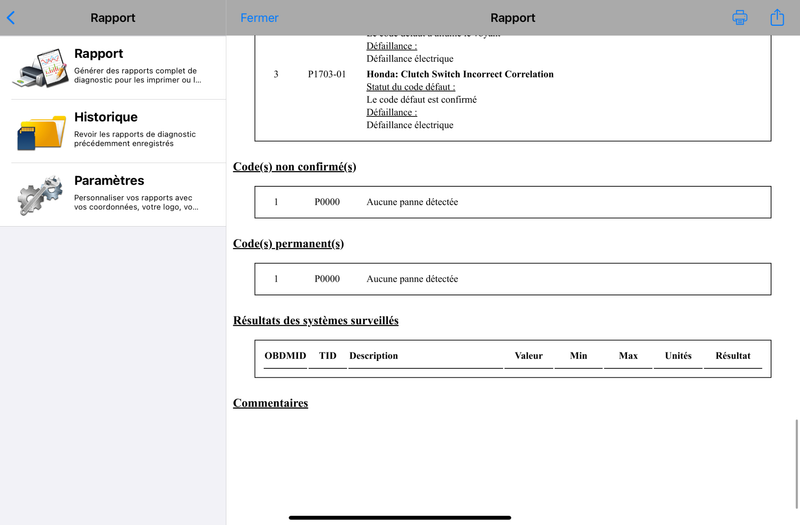Viewport: 800px width, 525px height.
Task: Tap the Historique folder icon
Action: (41, 132)
